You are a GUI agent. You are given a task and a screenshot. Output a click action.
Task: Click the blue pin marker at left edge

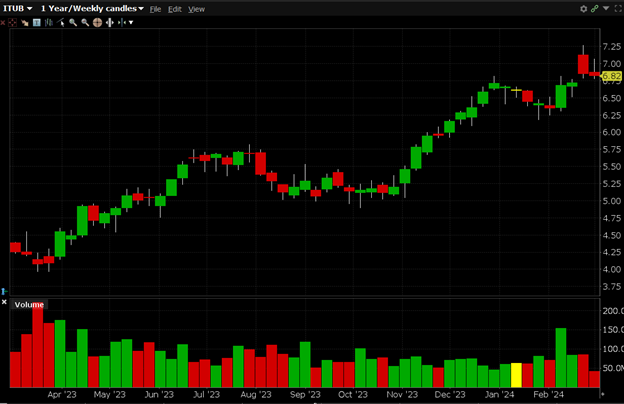point(4,291)
